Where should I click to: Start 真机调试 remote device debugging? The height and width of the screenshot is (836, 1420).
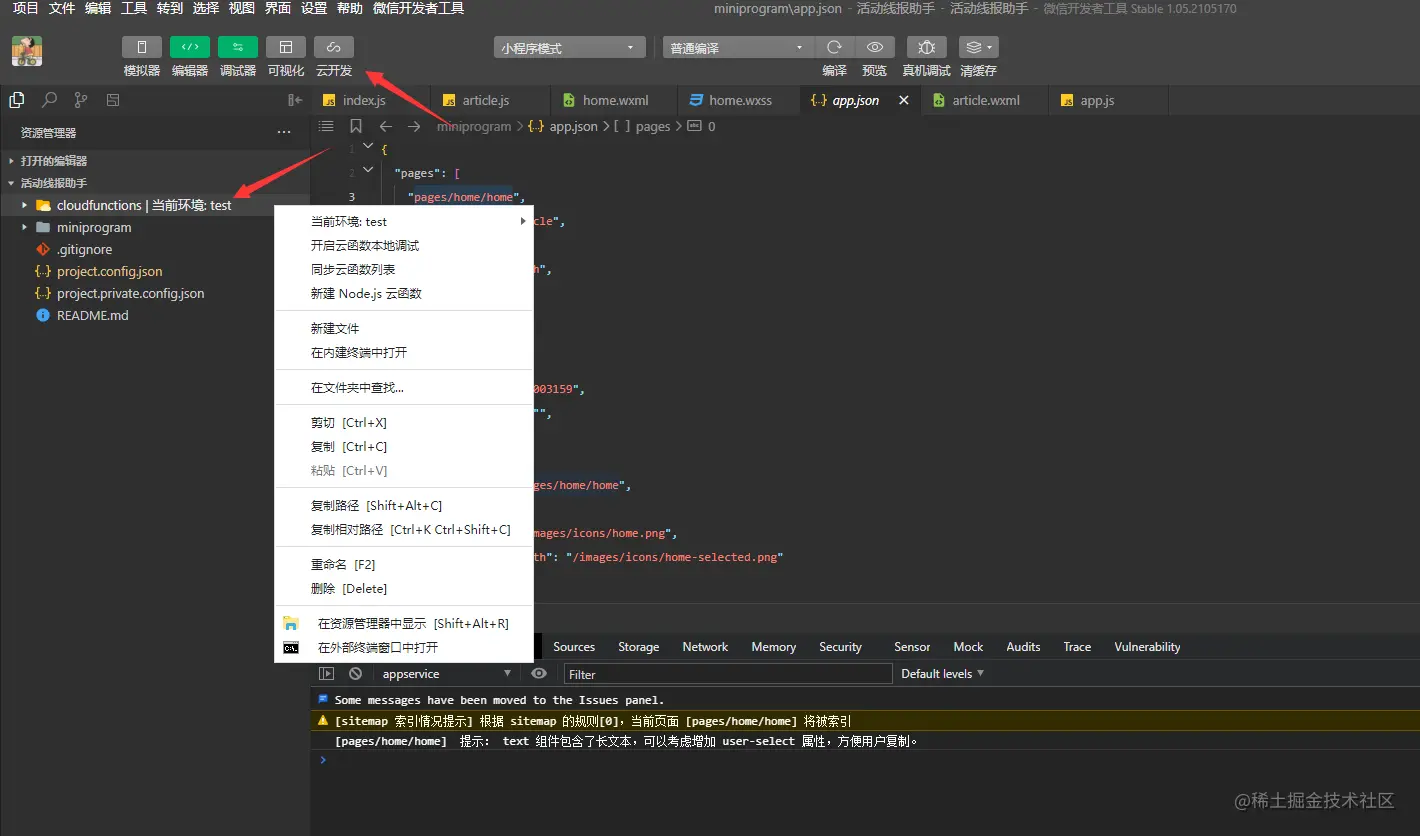point(927,47)
